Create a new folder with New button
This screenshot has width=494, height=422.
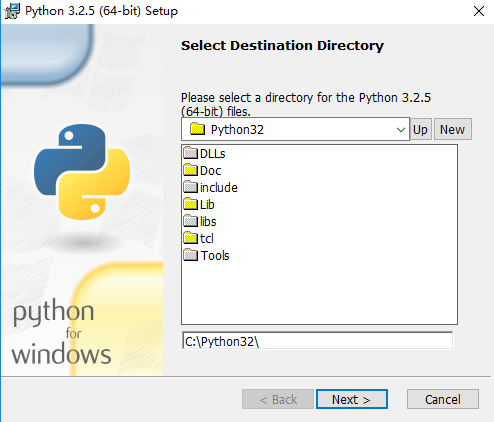point(452,129)
